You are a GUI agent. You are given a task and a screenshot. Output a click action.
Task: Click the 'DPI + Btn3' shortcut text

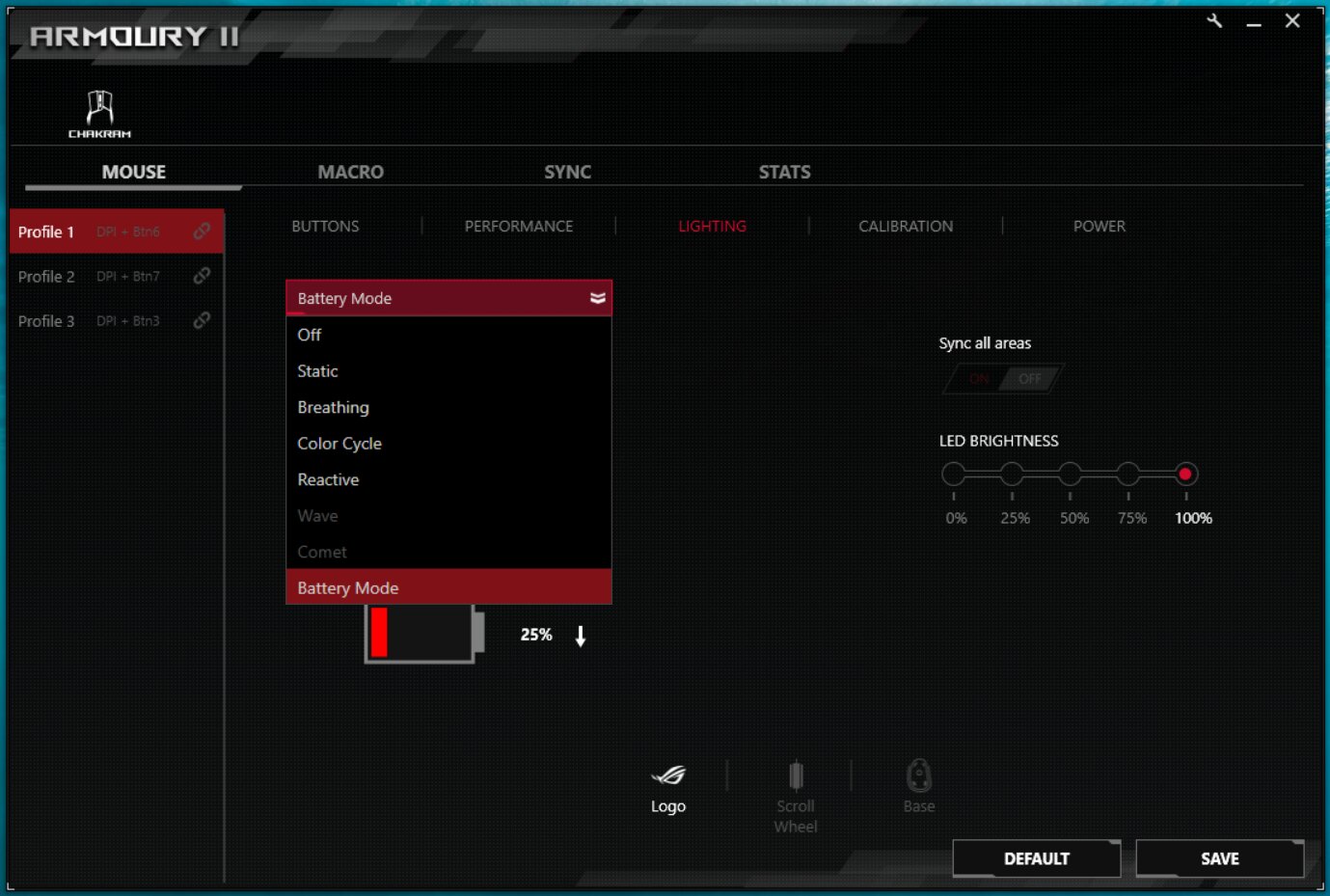point(128,320)
